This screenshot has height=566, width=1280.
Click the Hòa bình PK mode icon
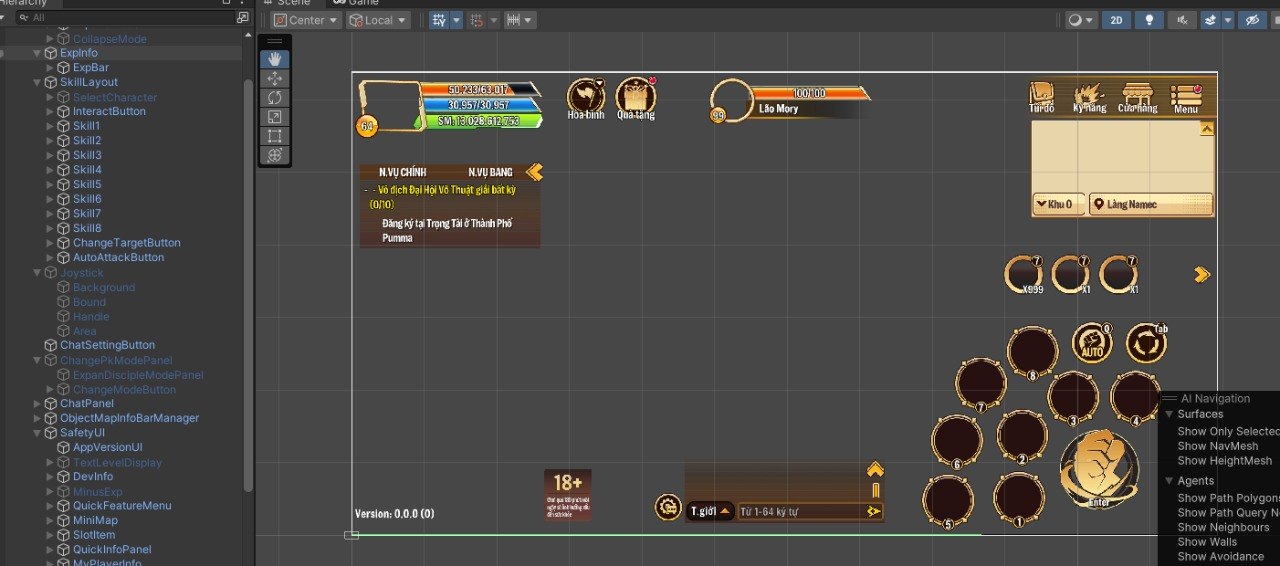pyautogui.click(x=586, y=95)
